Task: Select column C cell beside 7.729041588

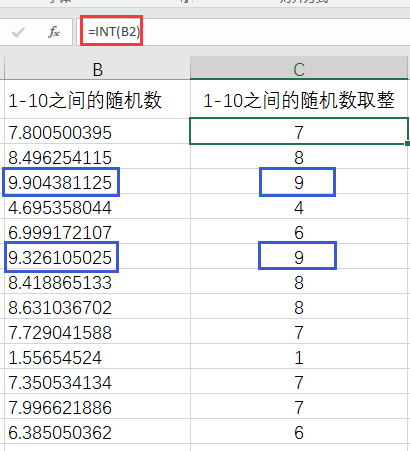Action: click(299, 332)
